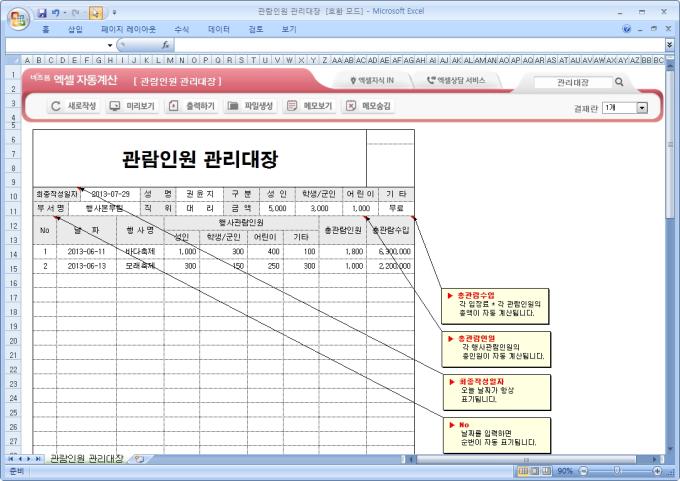Switch to Page Layout view in status bar
680x481 pixels.
[x=535, y=471]
